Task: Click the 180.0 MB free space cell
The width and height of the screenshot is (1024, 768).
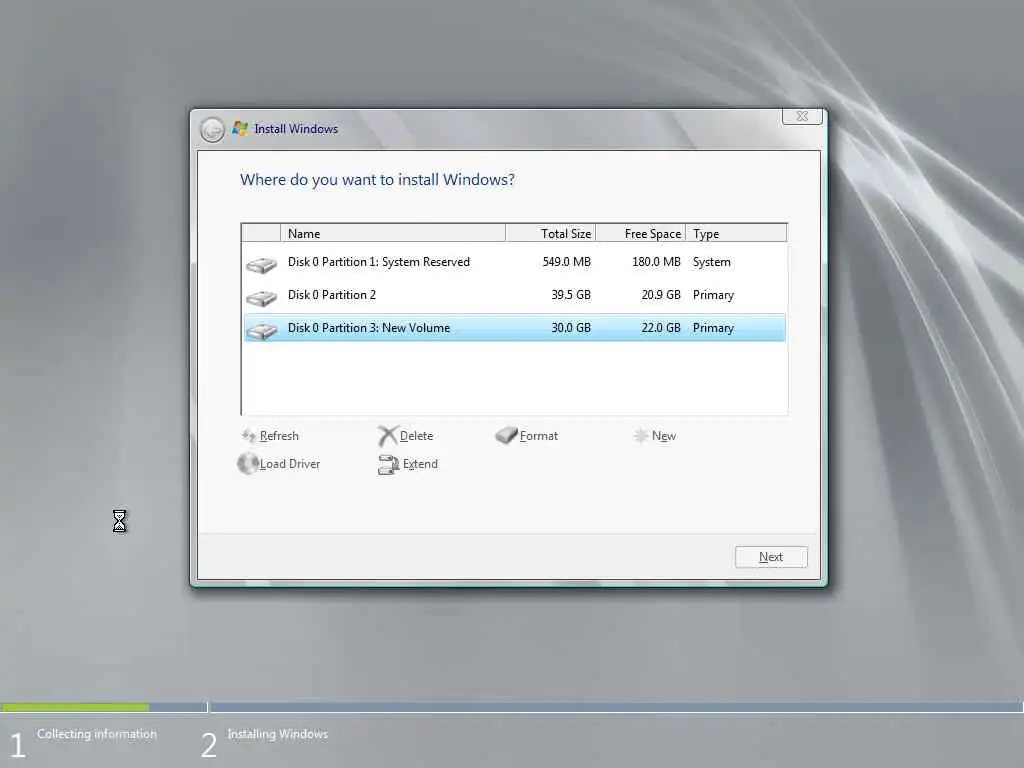Action: click(656, 262)
